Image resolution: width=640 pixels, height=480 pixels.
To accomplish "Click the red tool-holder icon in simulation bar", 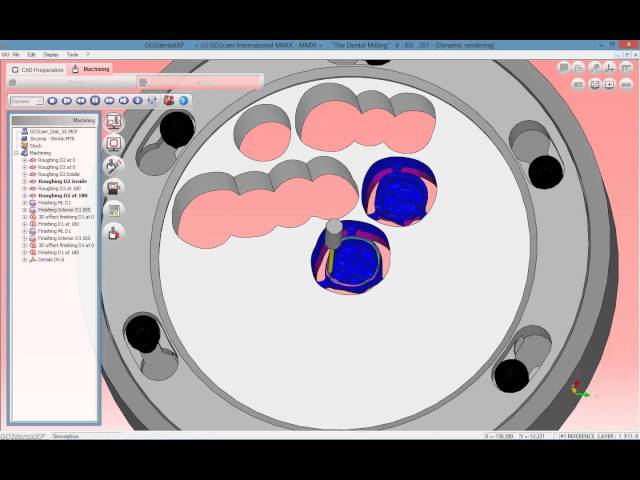I will [x=168, y=100].
